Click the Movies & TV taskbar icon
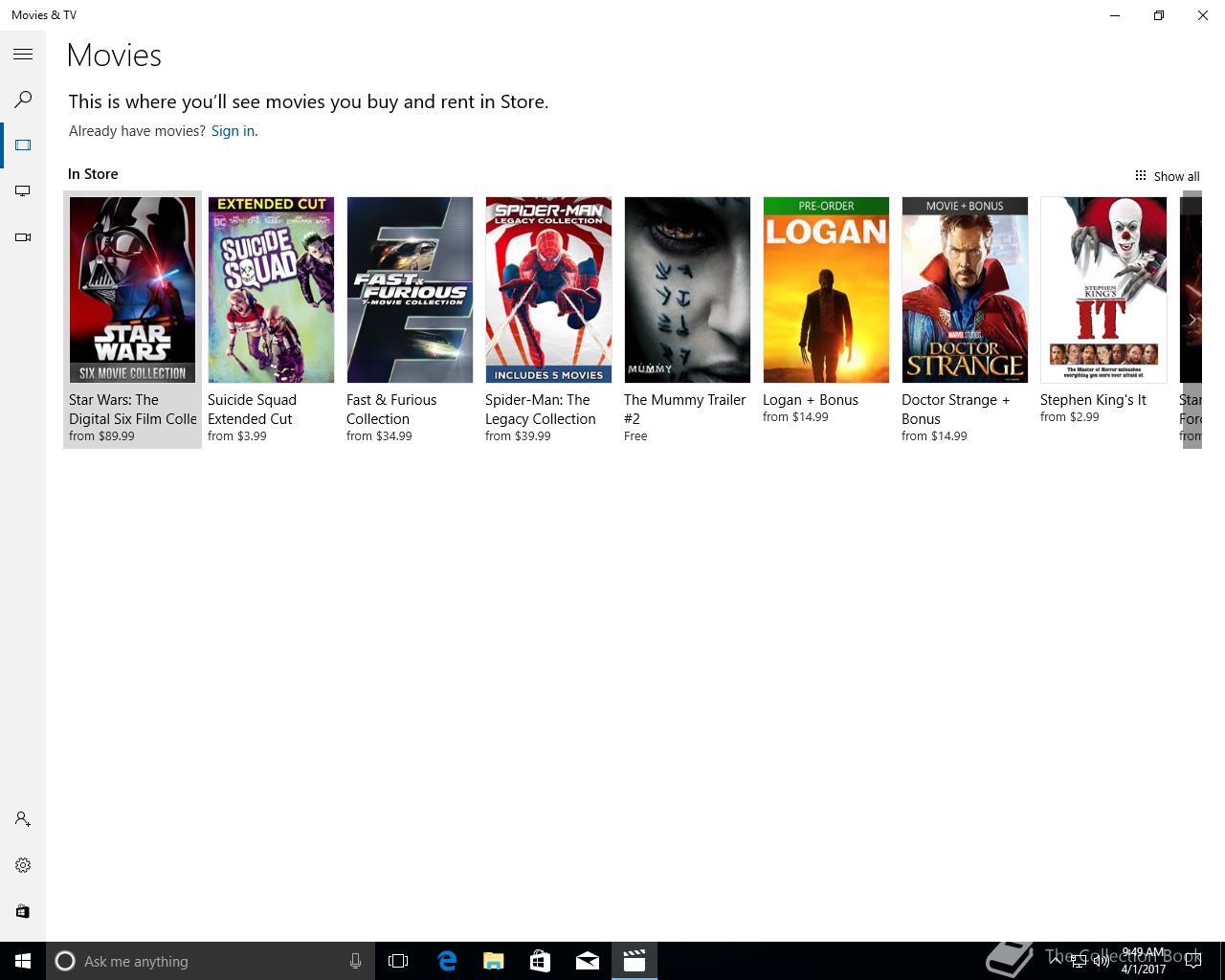Viewport: 1225px width, 980px height. pyautogui.click(x=635, y=961)
